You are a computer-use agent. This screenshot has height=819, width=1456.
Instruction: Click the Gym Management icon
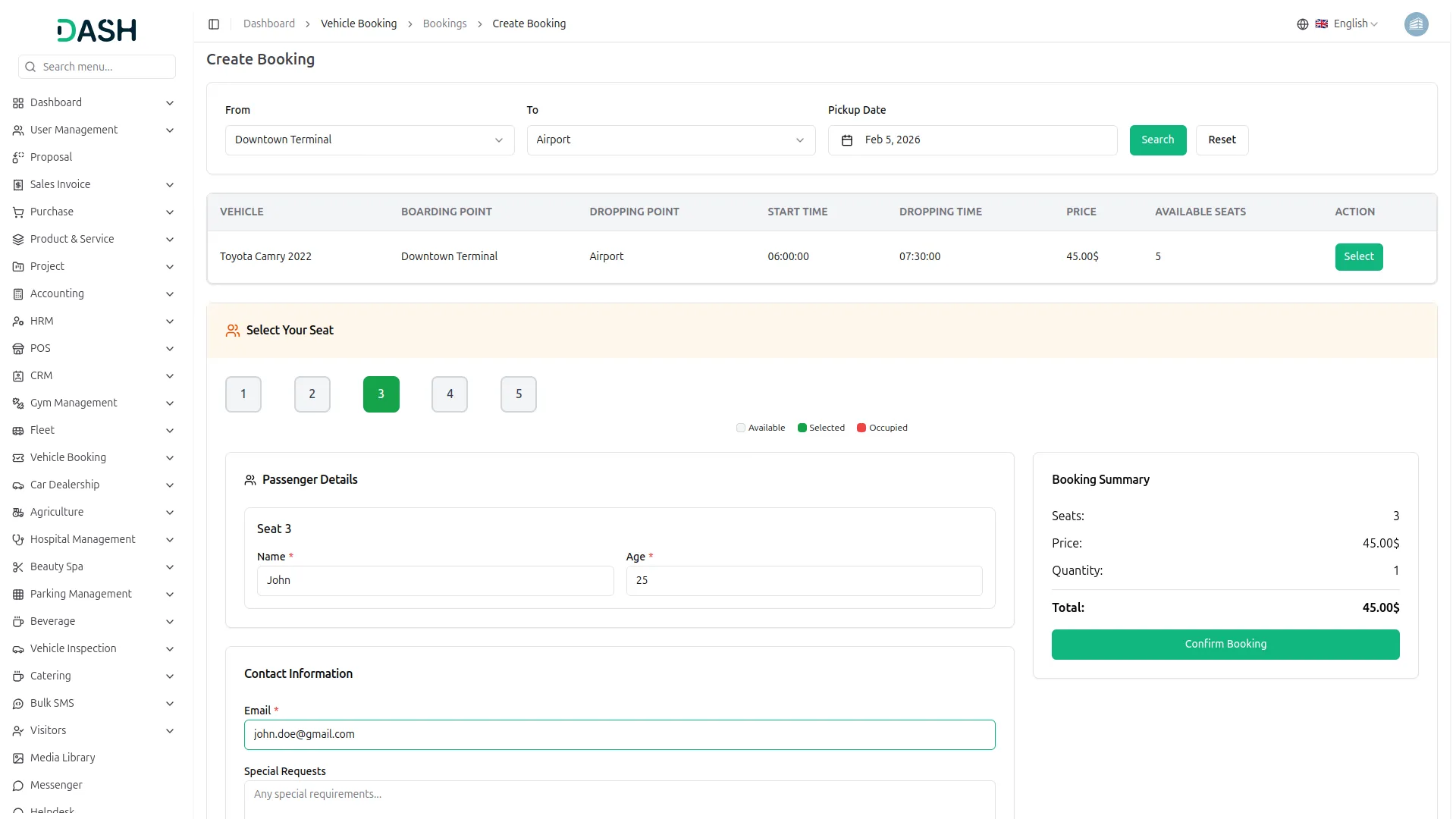tap(18, 403)
